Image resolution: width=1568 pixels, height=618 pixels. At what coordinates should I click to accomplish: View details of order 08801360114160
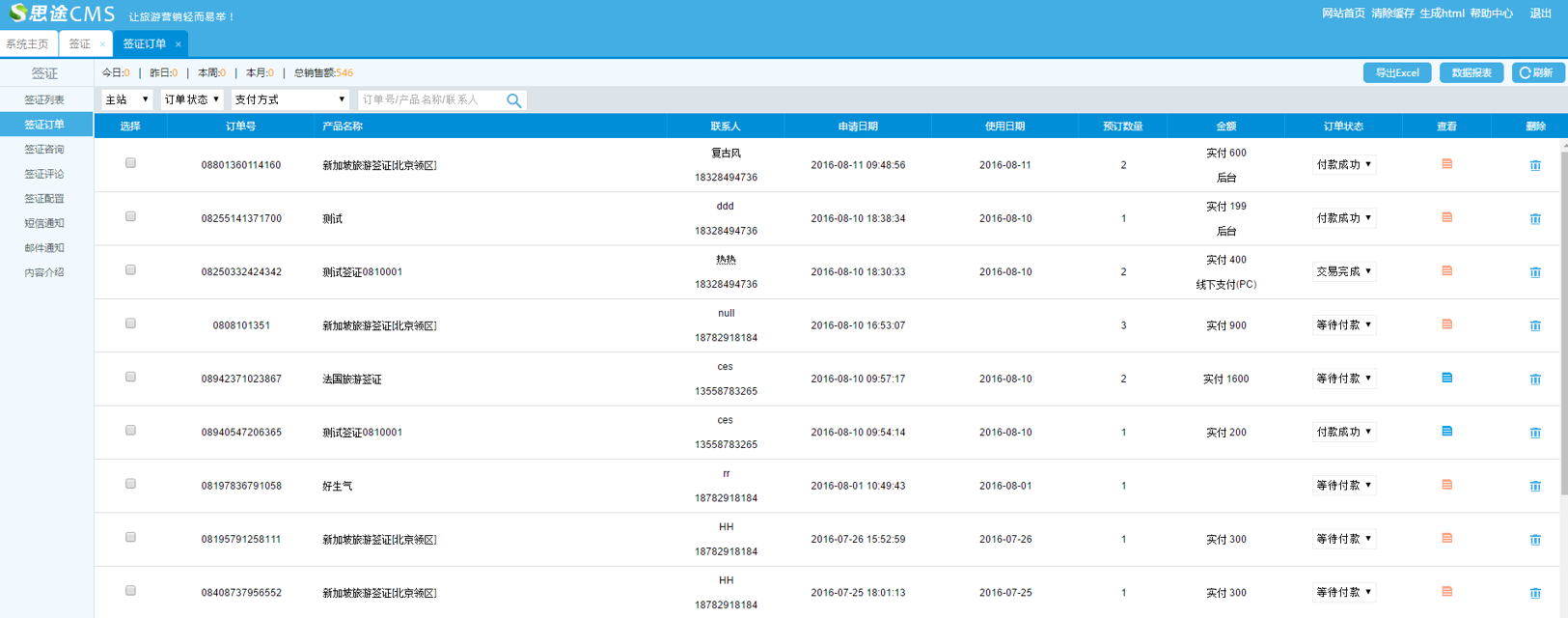[1446, 164]
